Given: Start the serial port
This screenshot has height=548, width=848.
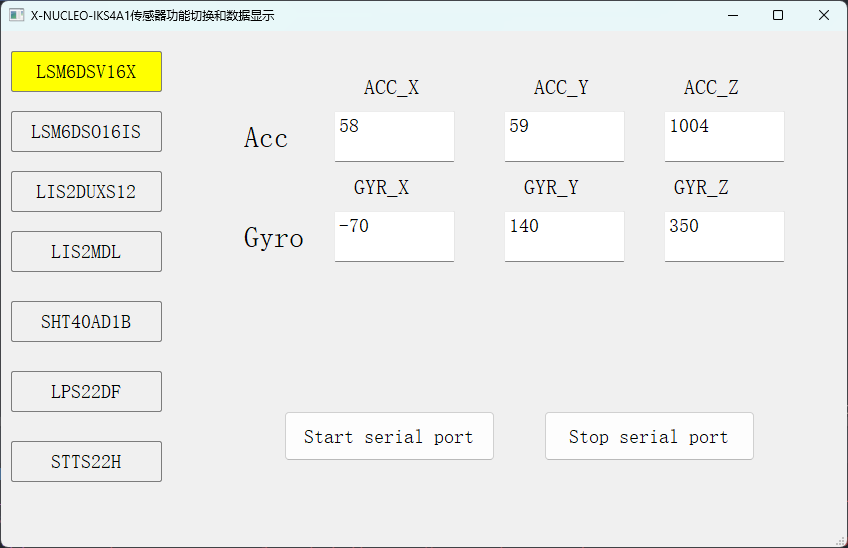Looking at the screenshot, I should tap(389, 436).
